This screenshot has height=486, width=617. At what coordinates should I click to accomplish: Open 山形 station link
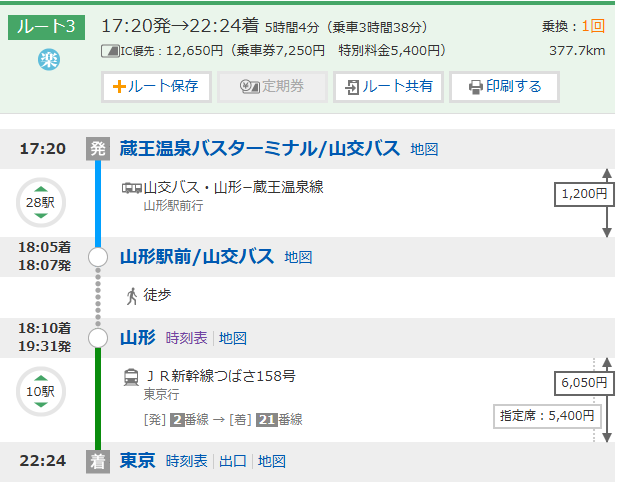point(137,338)
